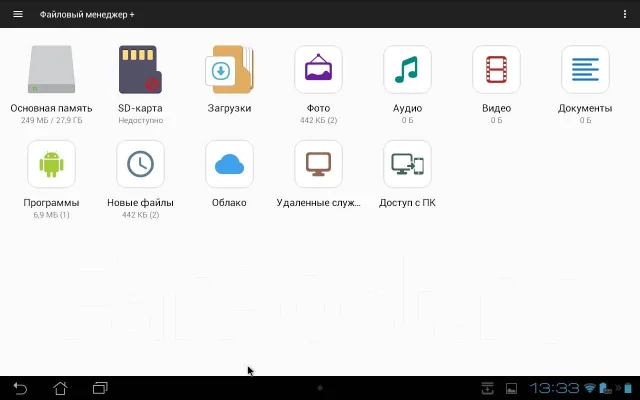Click the 6,9 МБ (1) size text
This screenshot has height=400, width=640.
pos(51,215)
